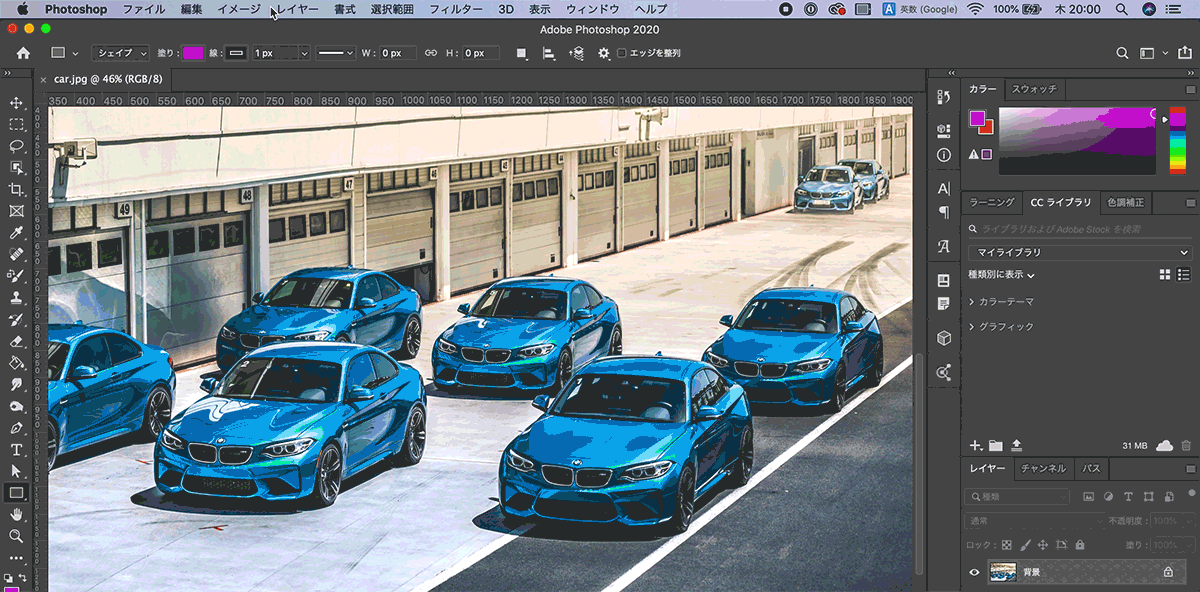
Task: Select the horizontal Type tool
Action: click(x=16, y=449)
